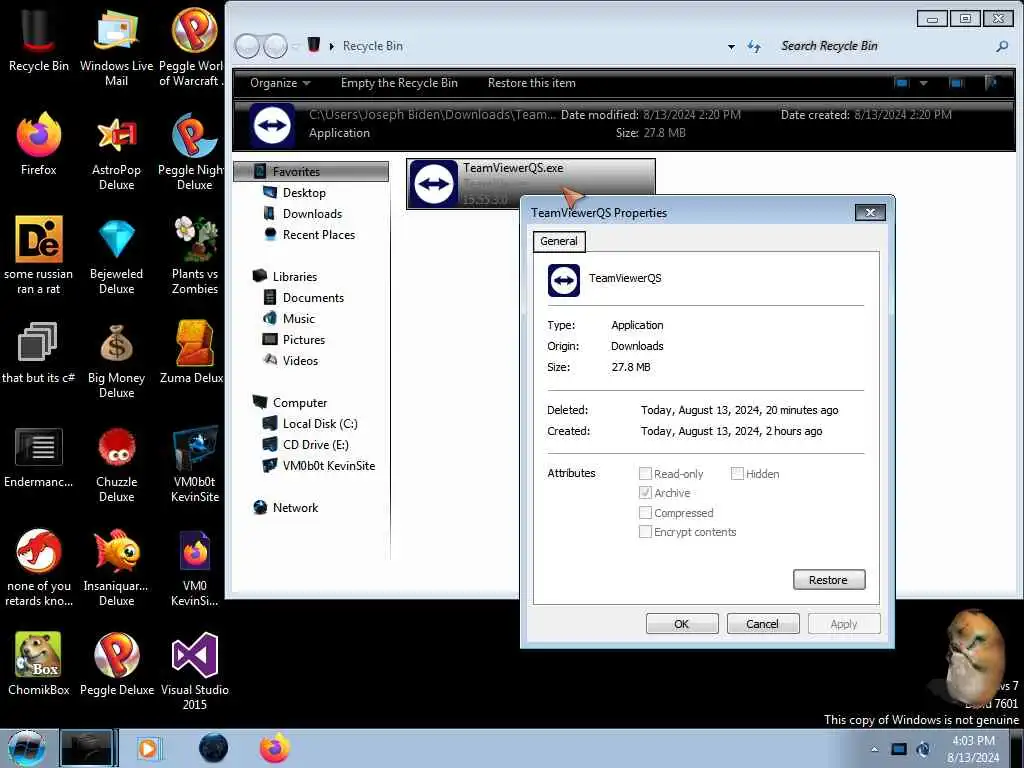Open the Organize dropdown menu

pos(280,83)
